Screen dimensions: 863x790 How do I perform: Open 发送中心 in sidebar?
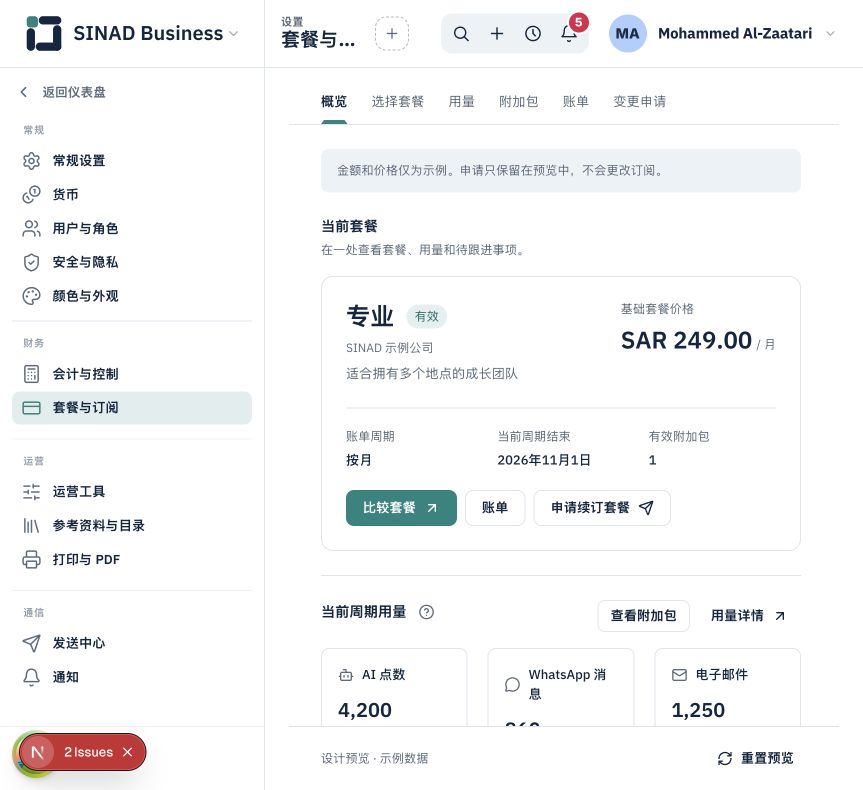click(132, 643)
